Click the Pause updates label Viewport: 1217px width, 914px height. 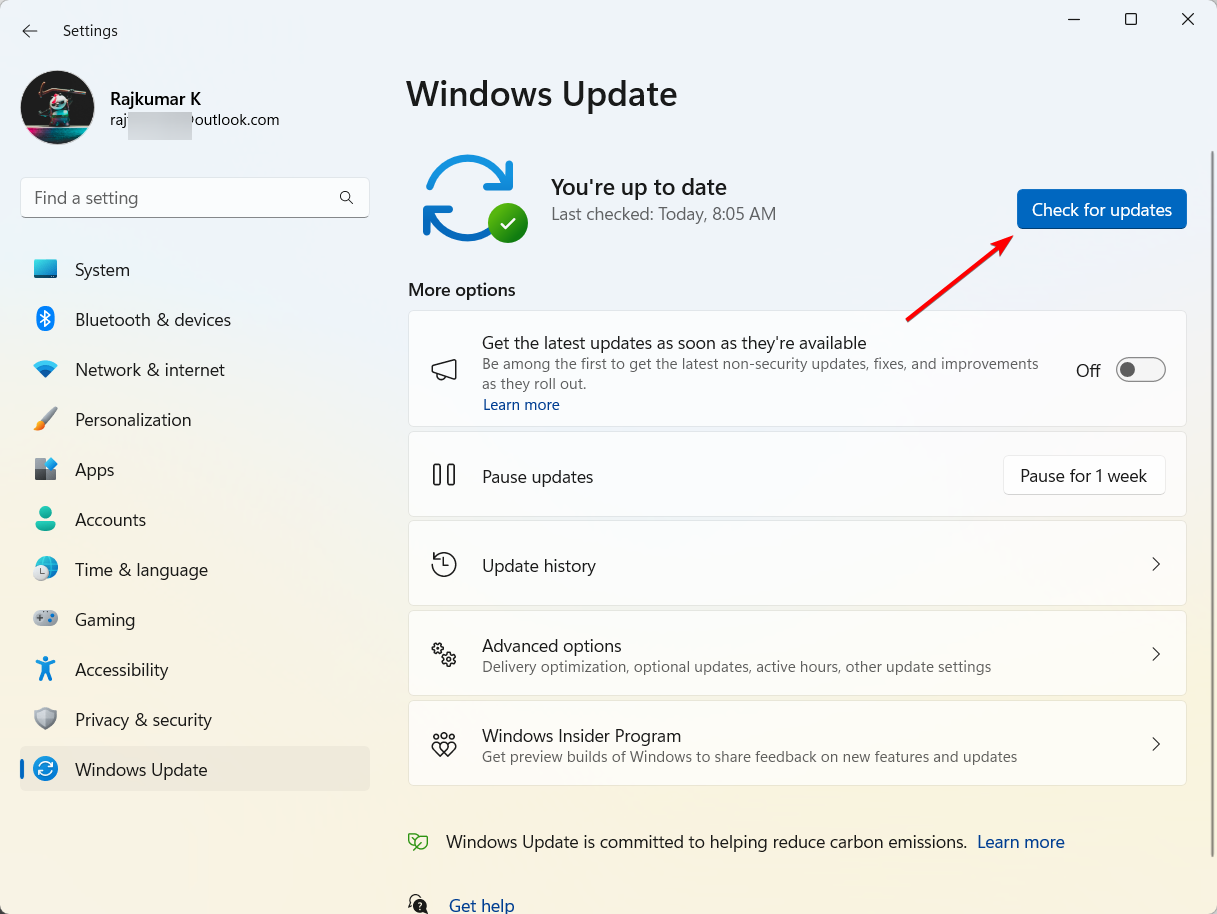537,477
